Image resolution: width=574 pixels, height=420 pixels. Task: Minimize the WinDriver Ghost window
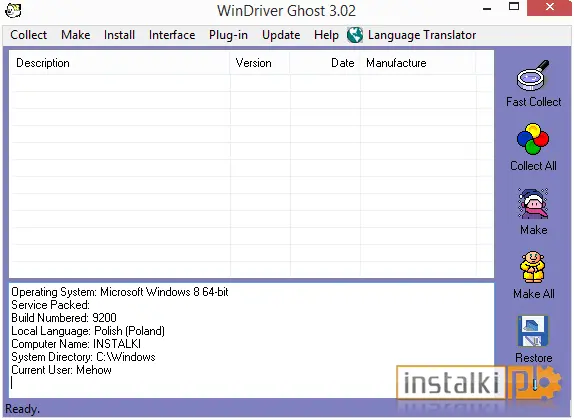pyautogui.click(x=487, y=8)
